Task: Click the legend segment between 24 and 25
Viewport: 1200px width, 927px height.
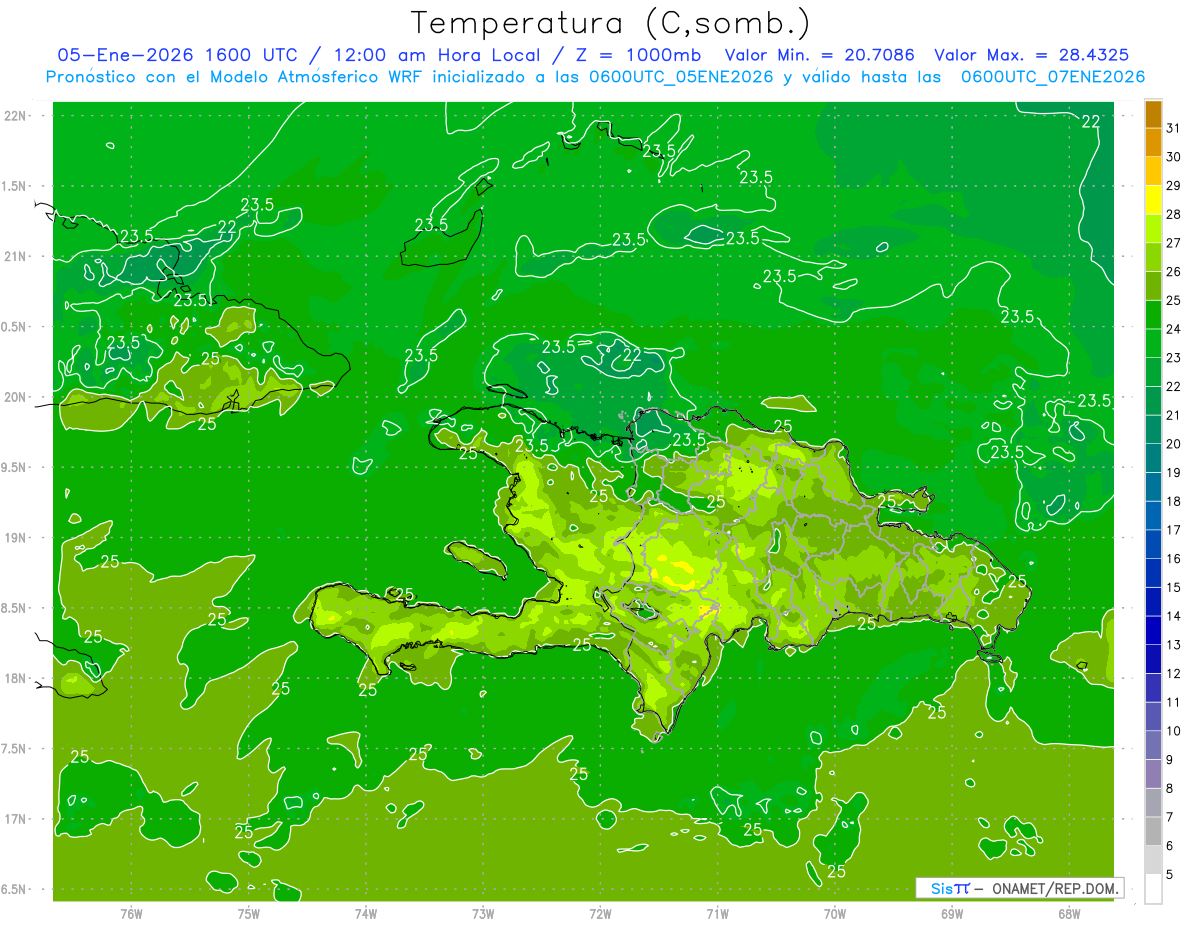Action: pyautogui.click(x=1153, y=315)
